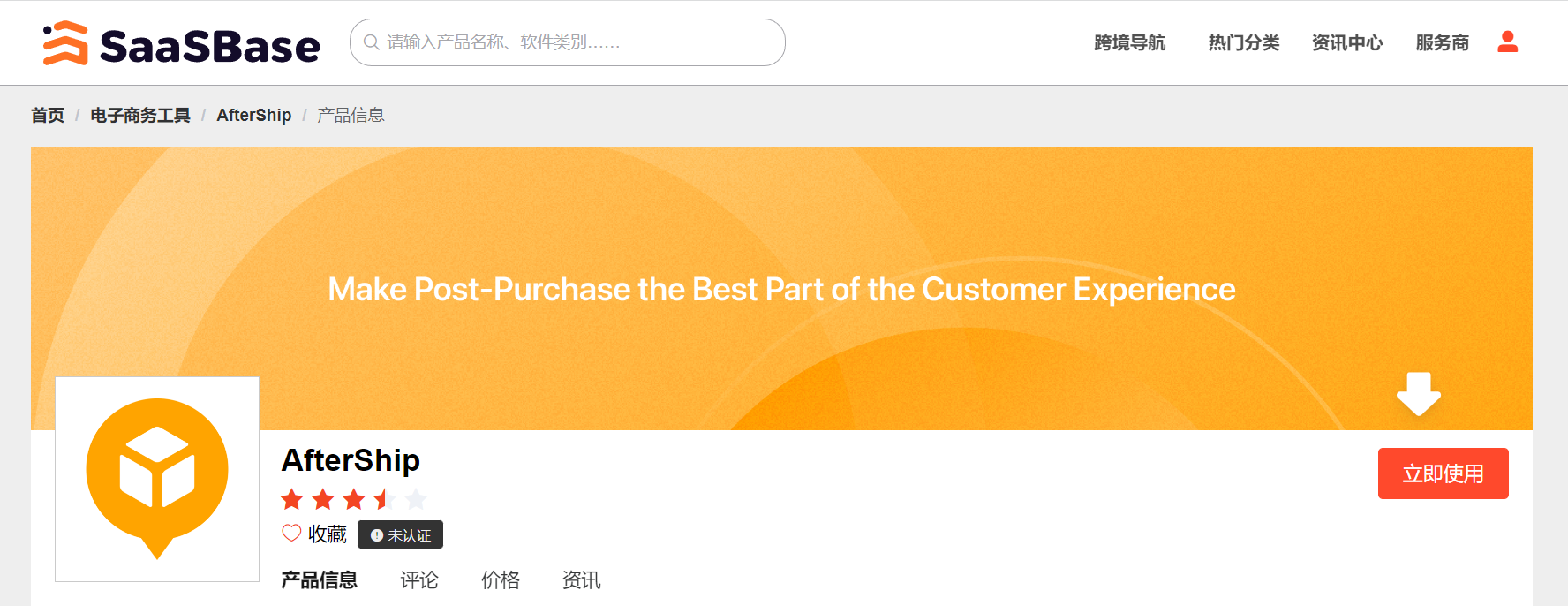Open 电子商务工具 breadcrumb link
The height and width of the screenshot is (606, 1568).
coord(140,115)
